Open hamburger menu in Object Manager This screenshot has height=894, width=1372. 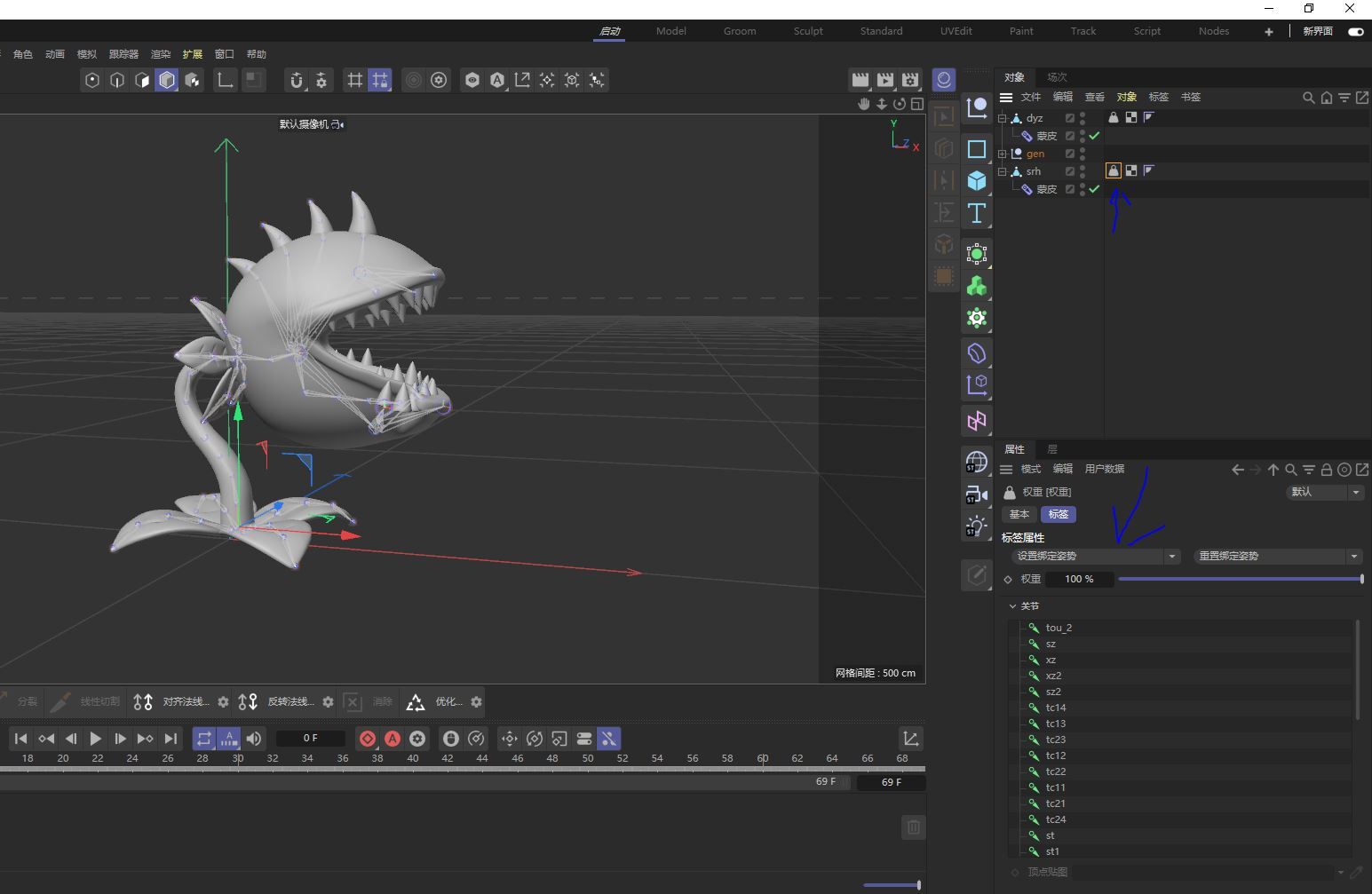1006,98
